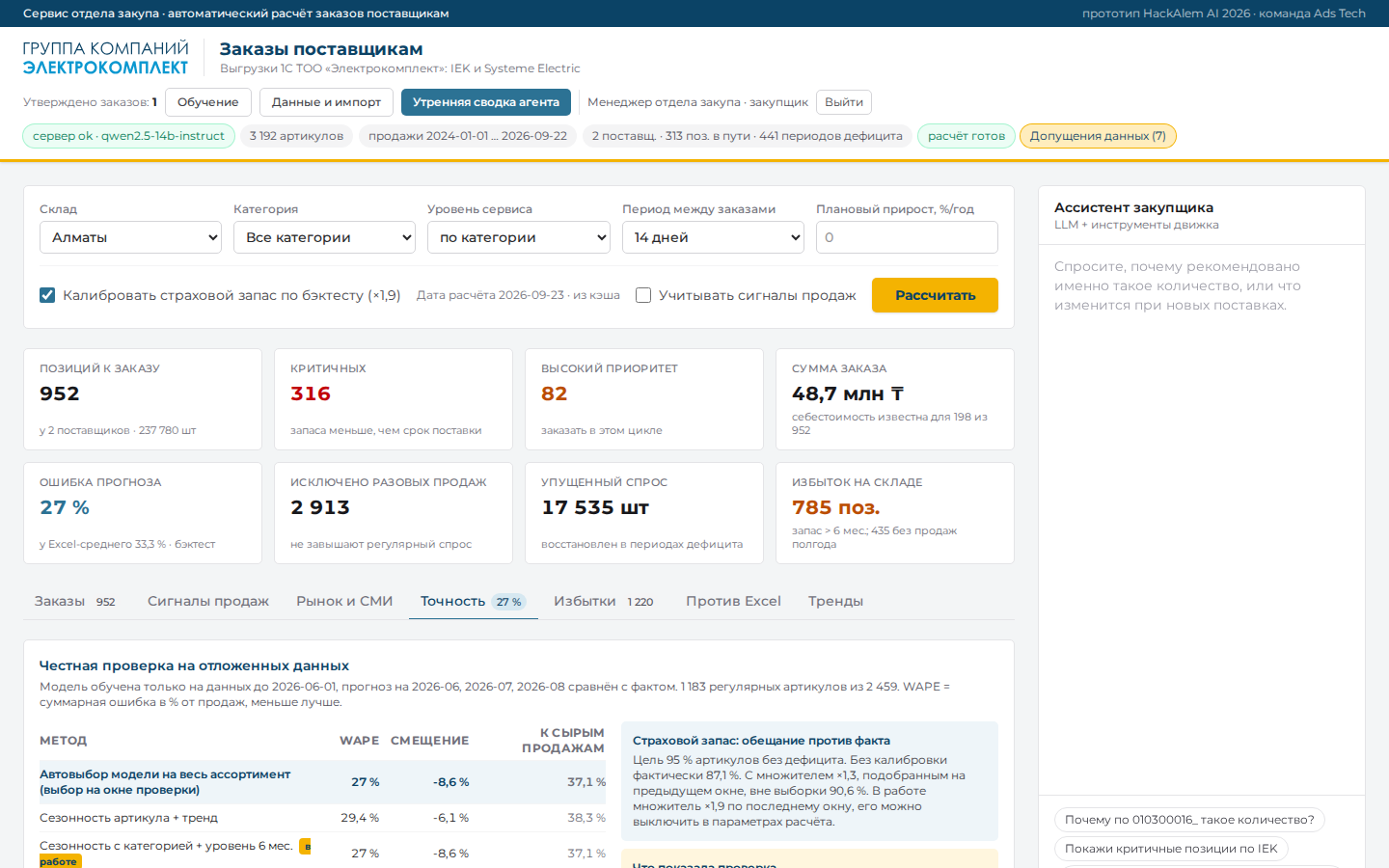This screenshot has height=868, width=1389.
Task: Click the Ошибка прогноза card
Action: [x=143, y=513]
